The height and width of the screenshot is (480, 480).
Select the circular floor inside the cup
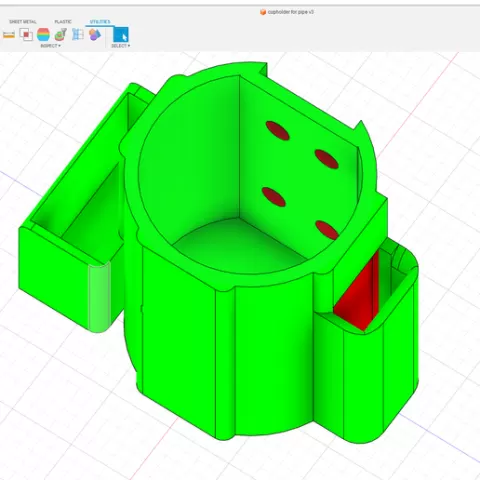239,246
